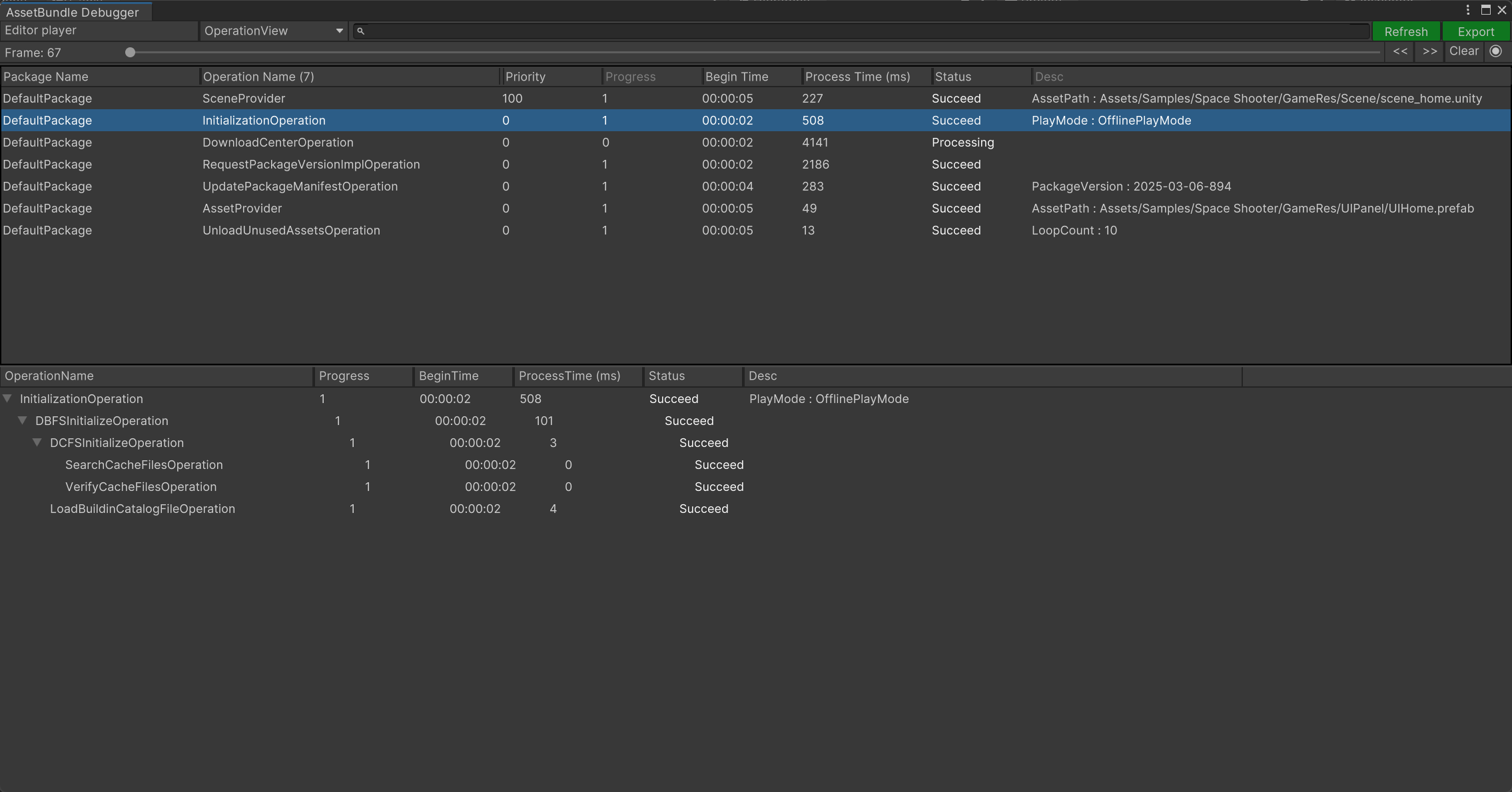Sort by Operation Name (7) column header

coord(350,77)
